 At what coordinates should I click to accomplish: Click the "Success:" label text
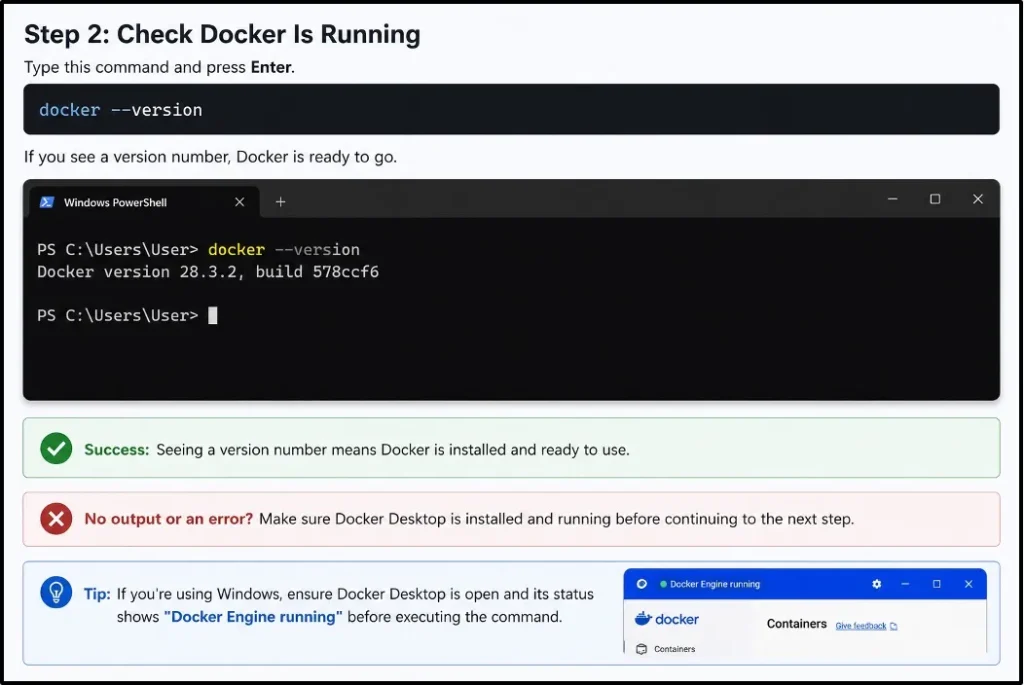click(117, 449)
